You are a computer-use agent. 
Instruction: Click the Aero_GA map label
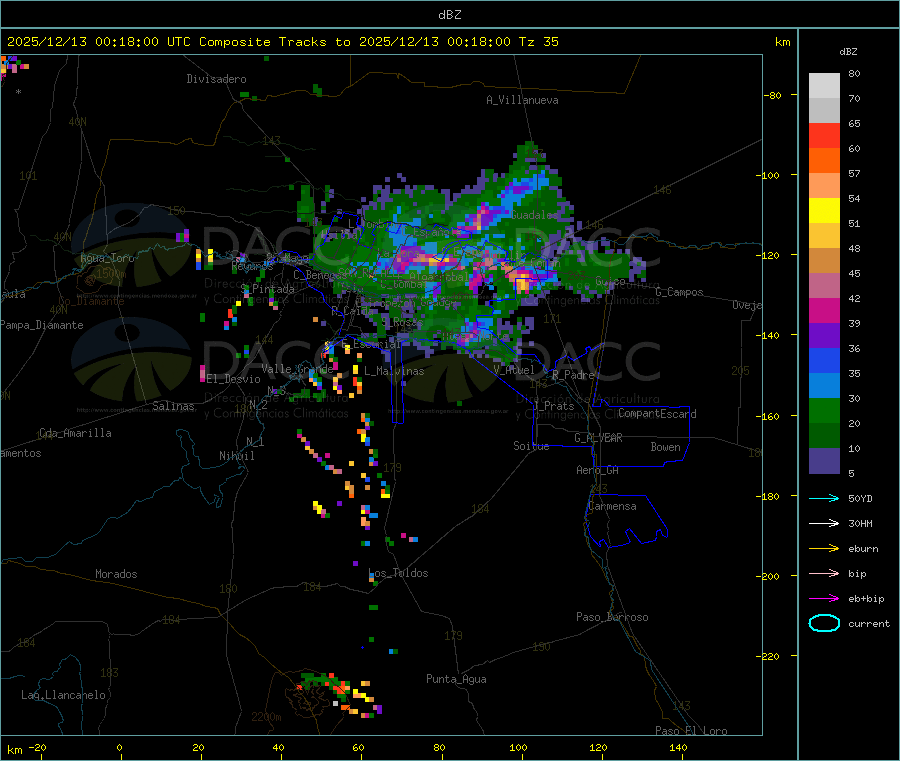(x=598, y=470)
